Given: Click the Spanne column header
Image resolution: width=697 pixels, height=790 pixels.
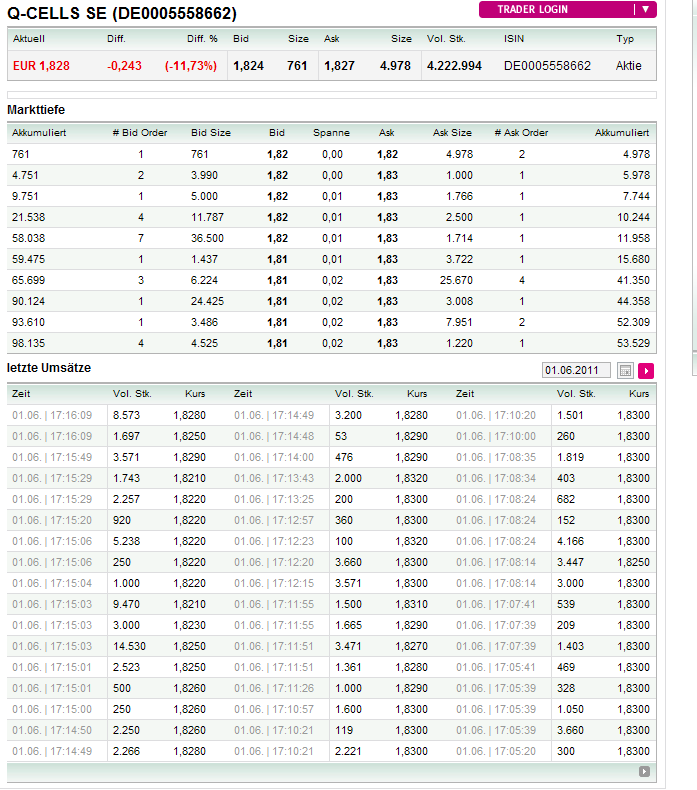Looking at the screenshot, I should pos(331,133).
